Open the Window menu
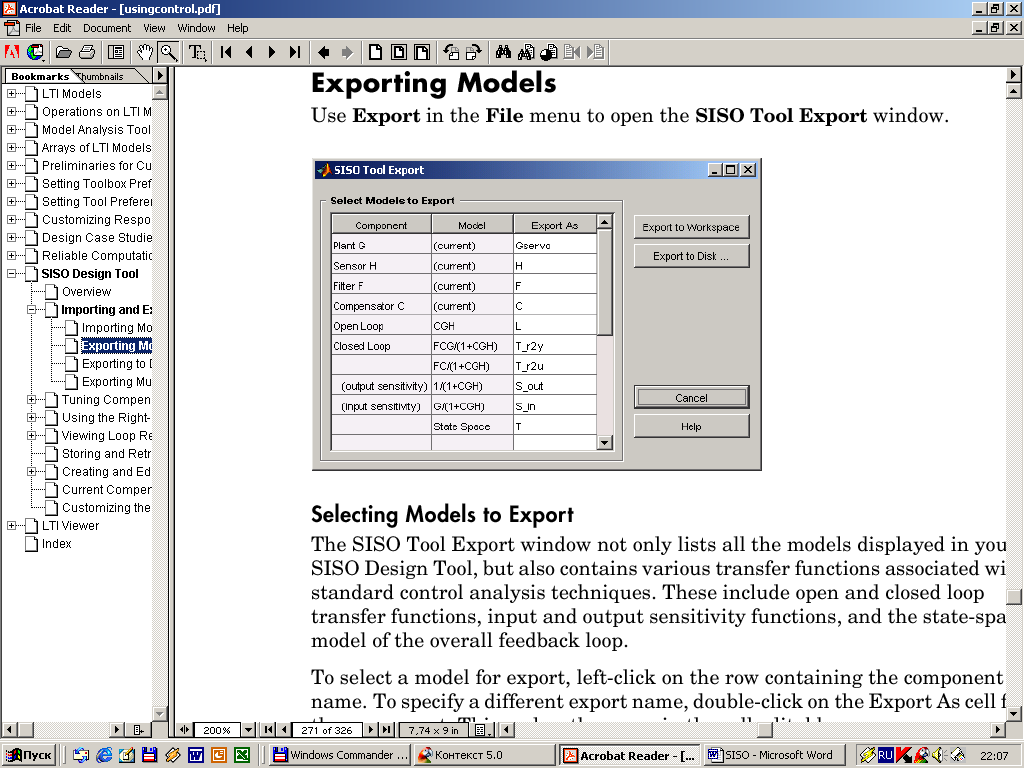Viewport: 1024px width, 768px height. pyautogui.click(x=196, y=28)
